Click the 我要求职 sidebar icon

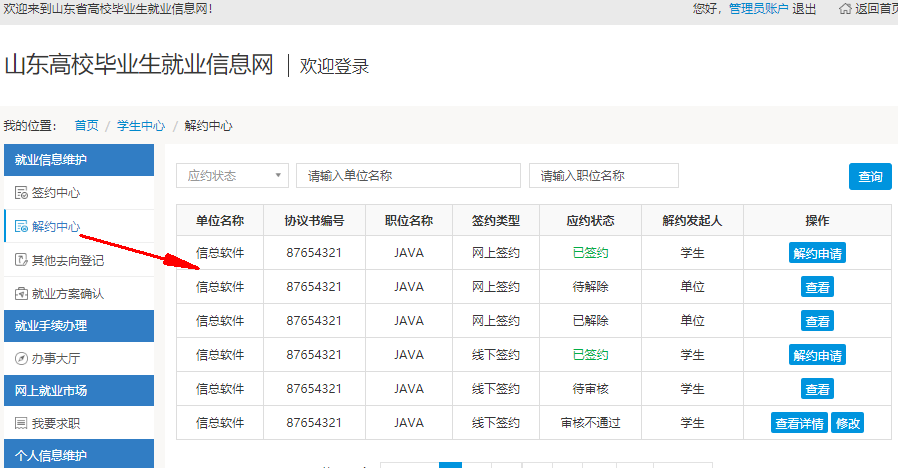(x=21, y=424)
